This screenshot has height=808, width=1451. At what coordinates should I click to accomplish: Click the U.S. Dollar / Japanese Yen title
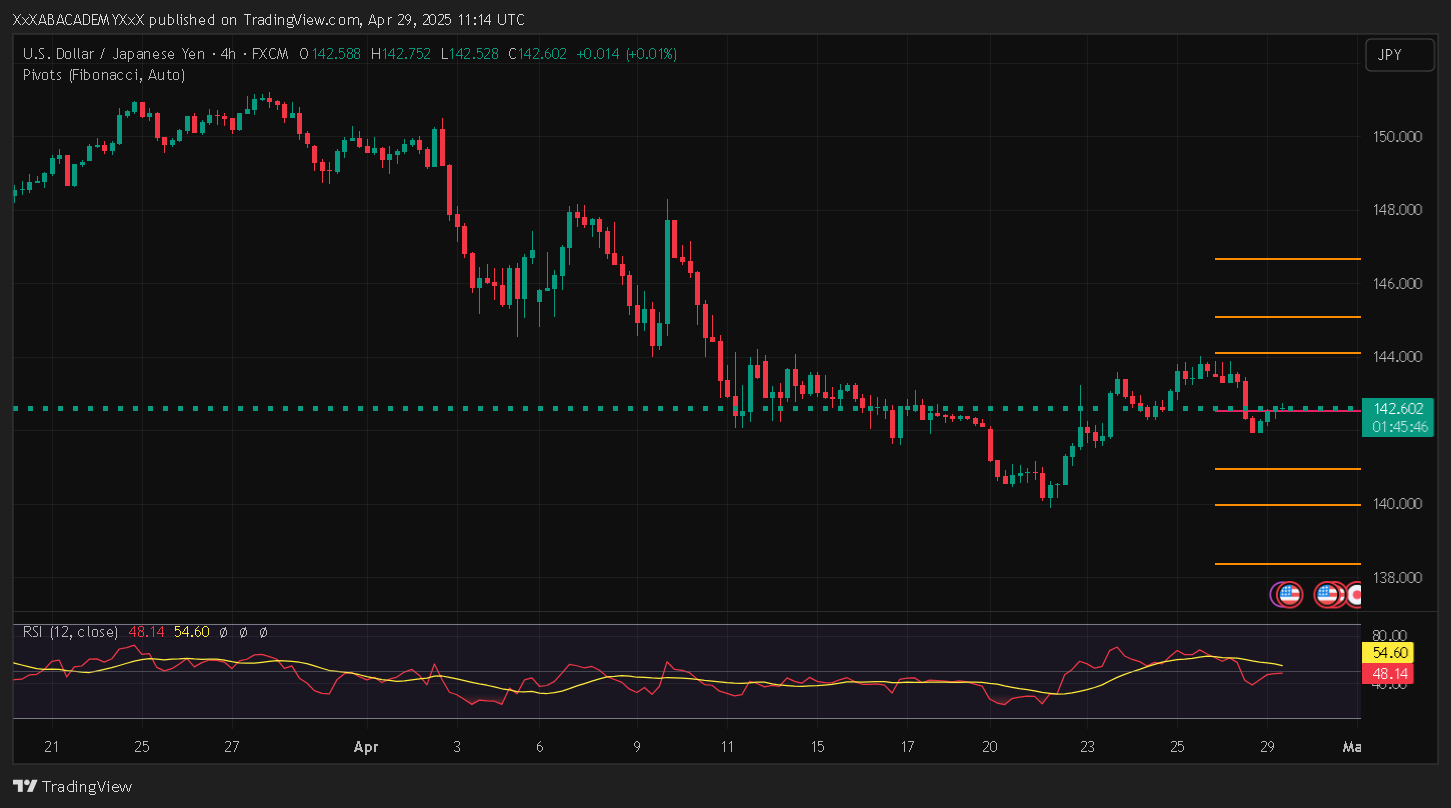tap(113, 54)
